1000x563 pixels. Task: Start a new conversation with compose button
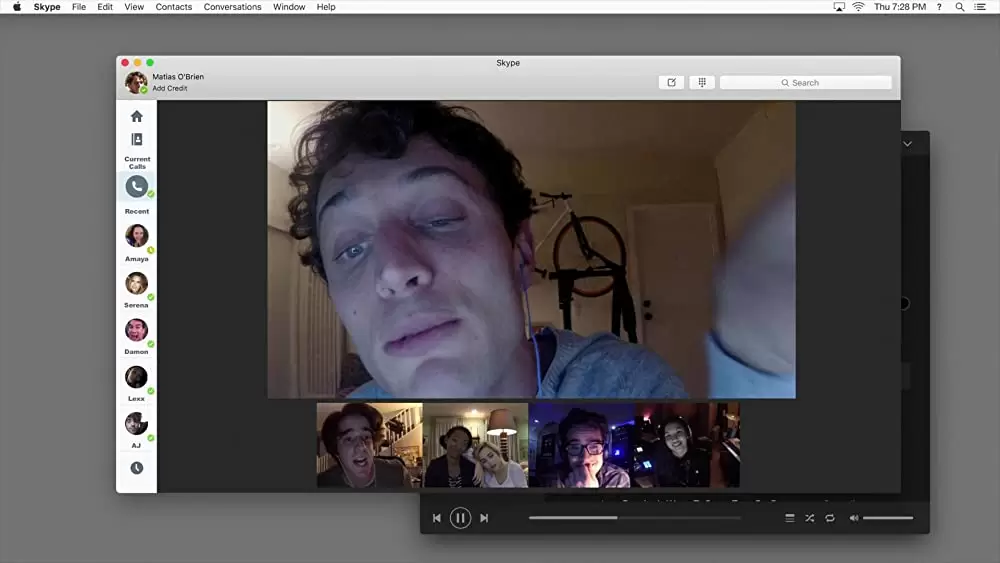[x=671, y=83]
